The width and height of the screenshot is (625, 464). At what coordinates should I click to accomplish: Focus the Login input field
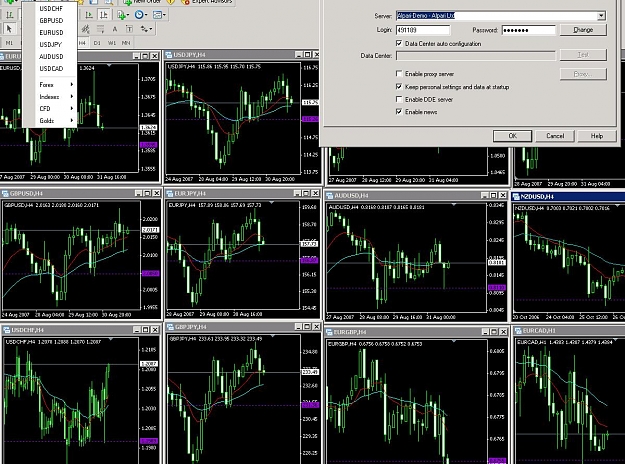423,30
